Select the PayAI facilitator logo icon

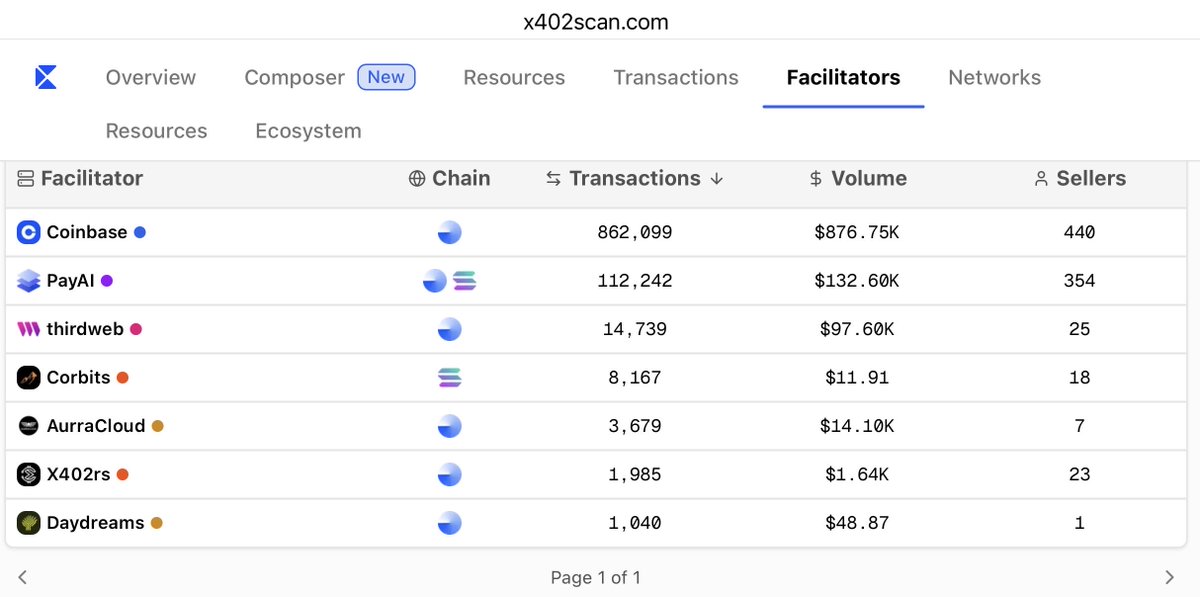(x=27, y=280)
